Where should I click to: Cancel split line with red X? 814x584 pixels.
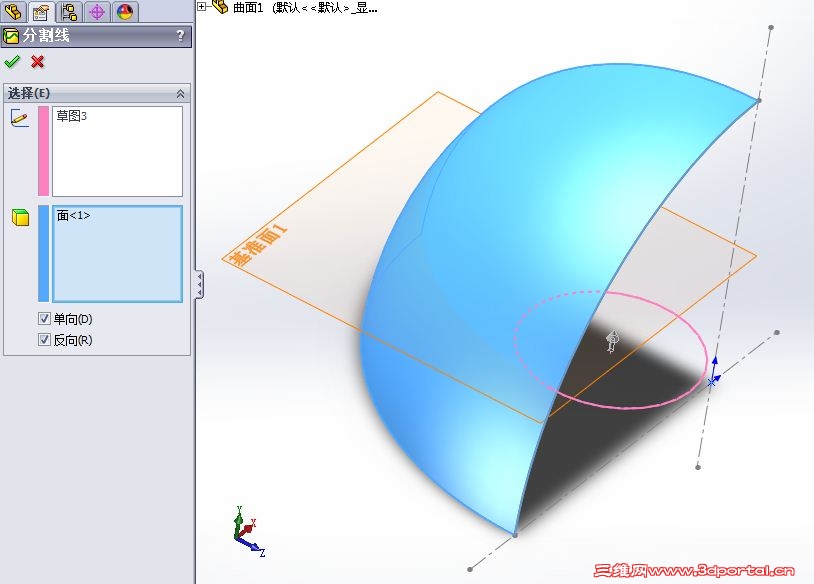pos(37,62)
